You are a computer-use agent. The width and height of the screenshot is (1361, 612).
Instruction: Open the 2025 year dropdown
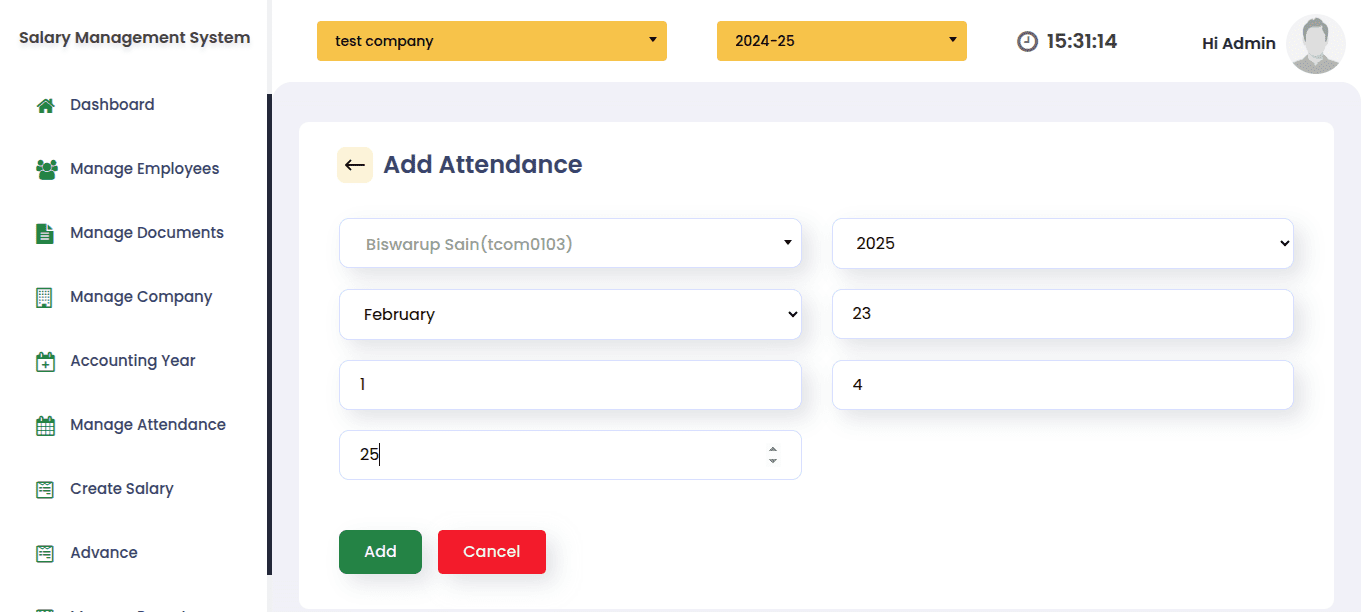point(1062,243)
